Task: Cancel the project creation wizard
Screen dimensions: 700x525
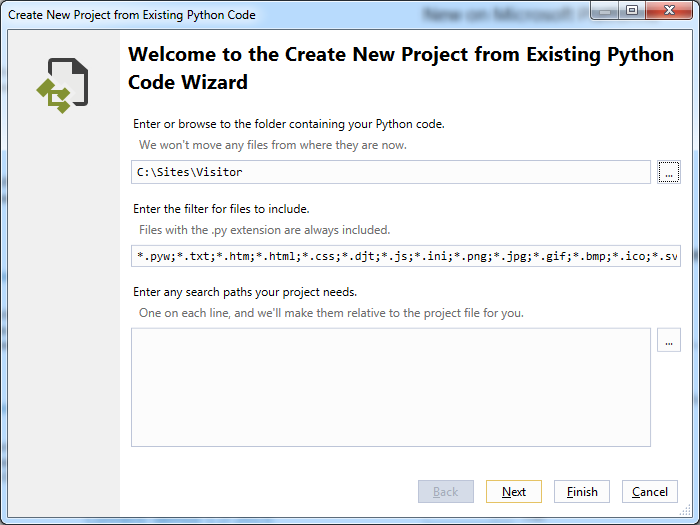Action: pyautogui.click(x=650, y=492)
